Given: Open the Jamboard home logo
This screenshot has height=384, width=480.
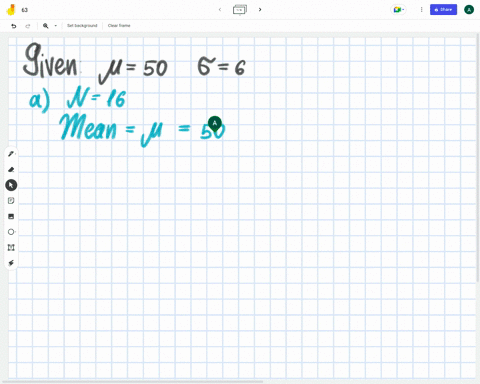Looking at the screenshot, I should click(11, 10).
